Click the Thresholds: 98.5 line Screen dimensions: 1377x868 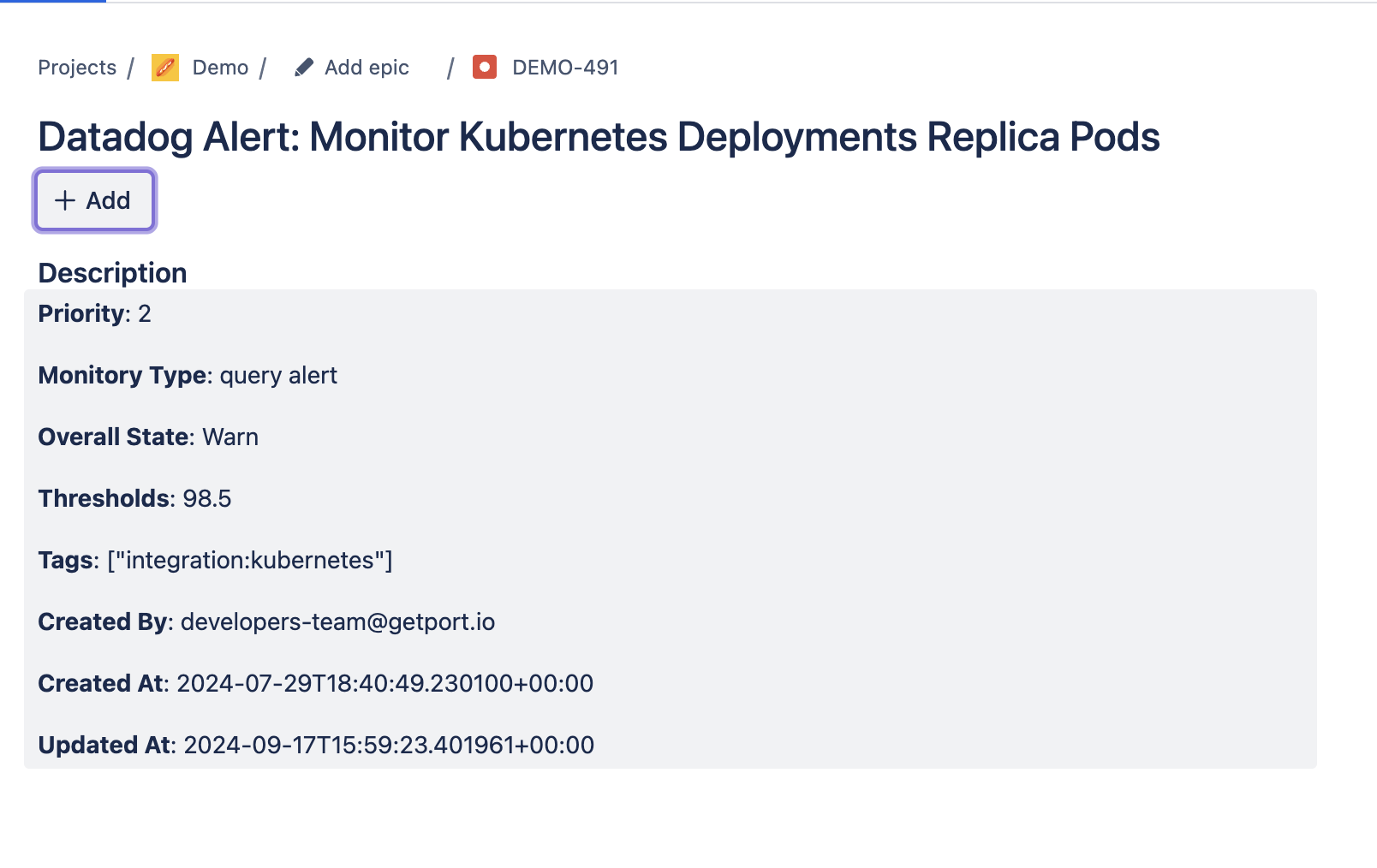point(134,499)
